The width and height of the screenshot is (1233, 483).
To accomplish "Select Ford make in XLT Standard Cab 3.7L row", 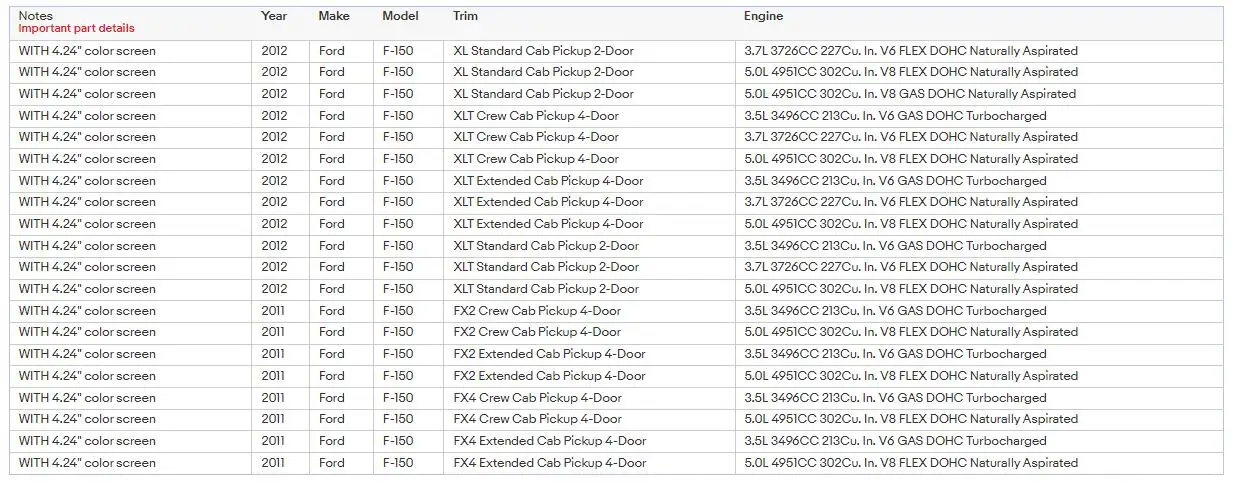I will click(x=332, y=267).
